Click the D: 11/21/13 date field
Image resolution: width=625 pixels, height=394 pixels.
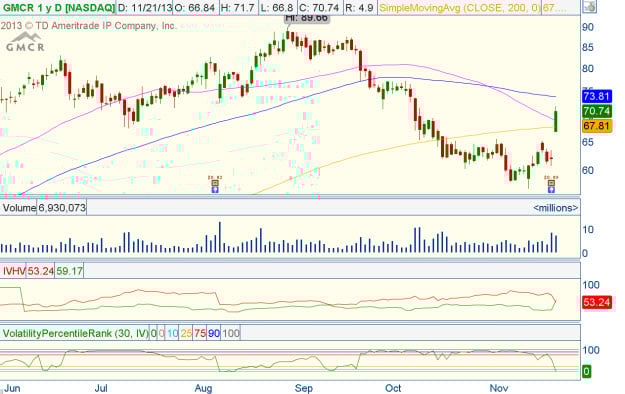[x=145, y=8]
